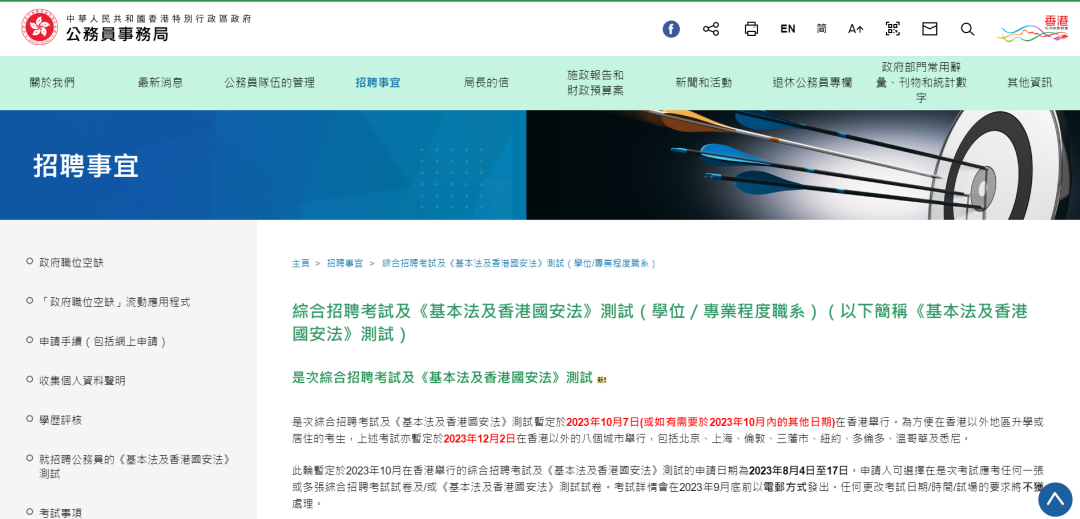Image resolution: width=1080 pixels, height=519 pixels.
Task: Click the Civil Service Bureau emblem logo
Action: coord(40,27)
